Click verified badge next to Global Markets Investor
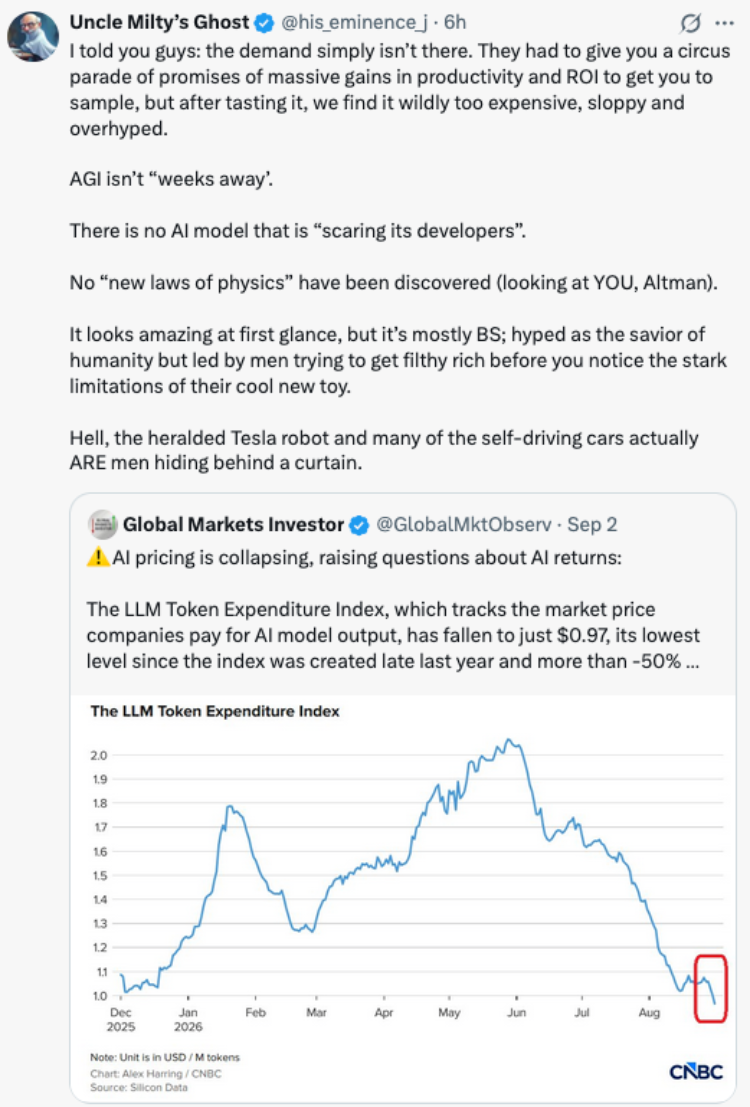750x1107 pixels. (359, 525)
